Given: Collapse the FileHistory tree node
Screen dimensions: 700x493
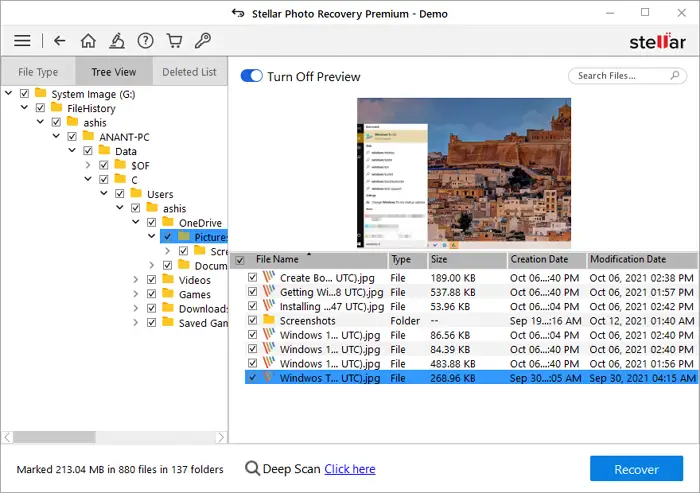Looking at the screenshot, I should [x=25, y=107].
